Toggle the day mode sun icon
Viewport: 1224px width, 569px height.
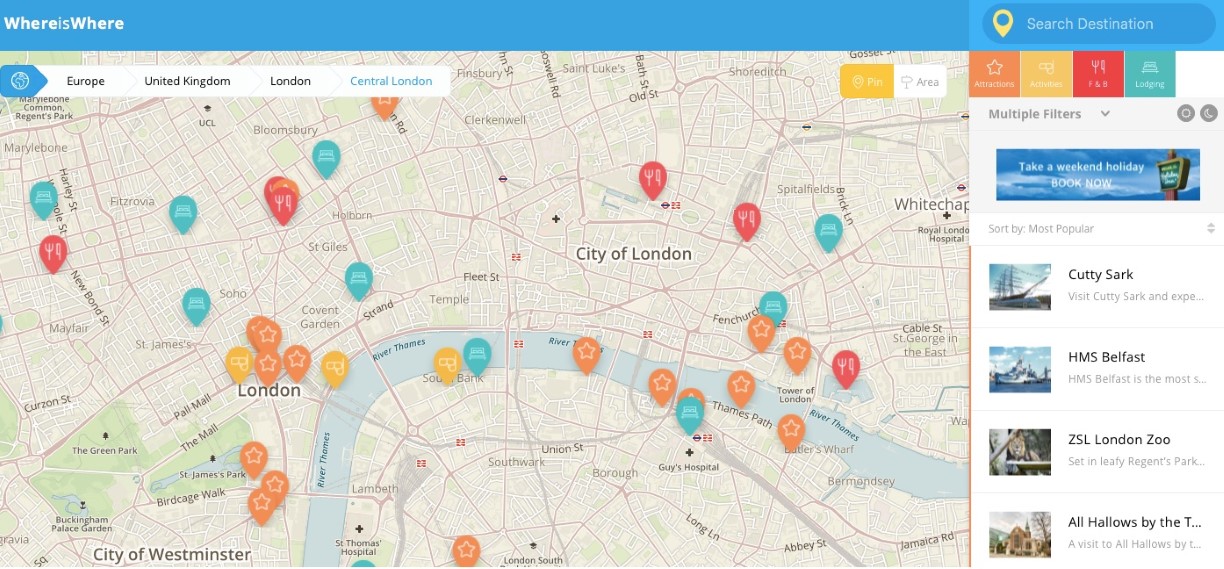click(1185, 113)
